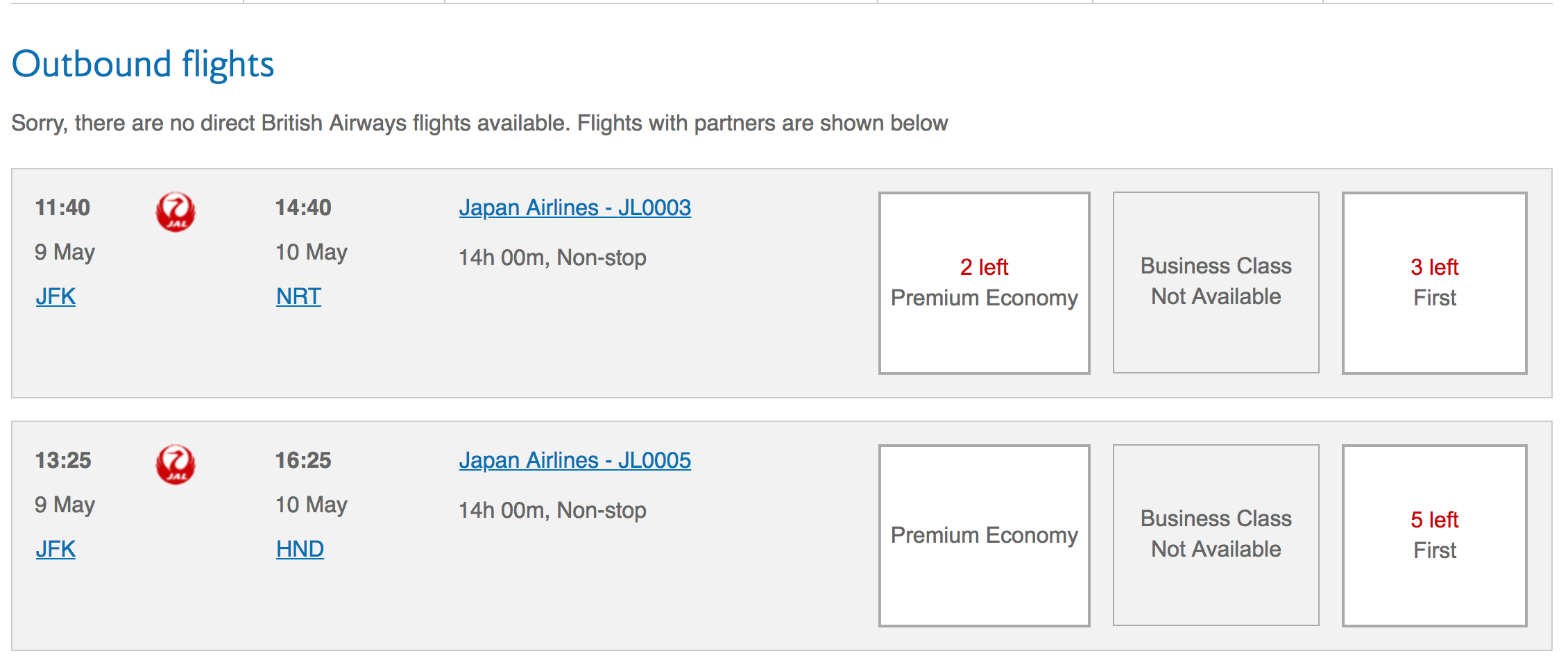The height and width of the screenshot is (658, 1568).
Task: Open the Japan Airlines - JL0003 flight details link
Action: 574,208
